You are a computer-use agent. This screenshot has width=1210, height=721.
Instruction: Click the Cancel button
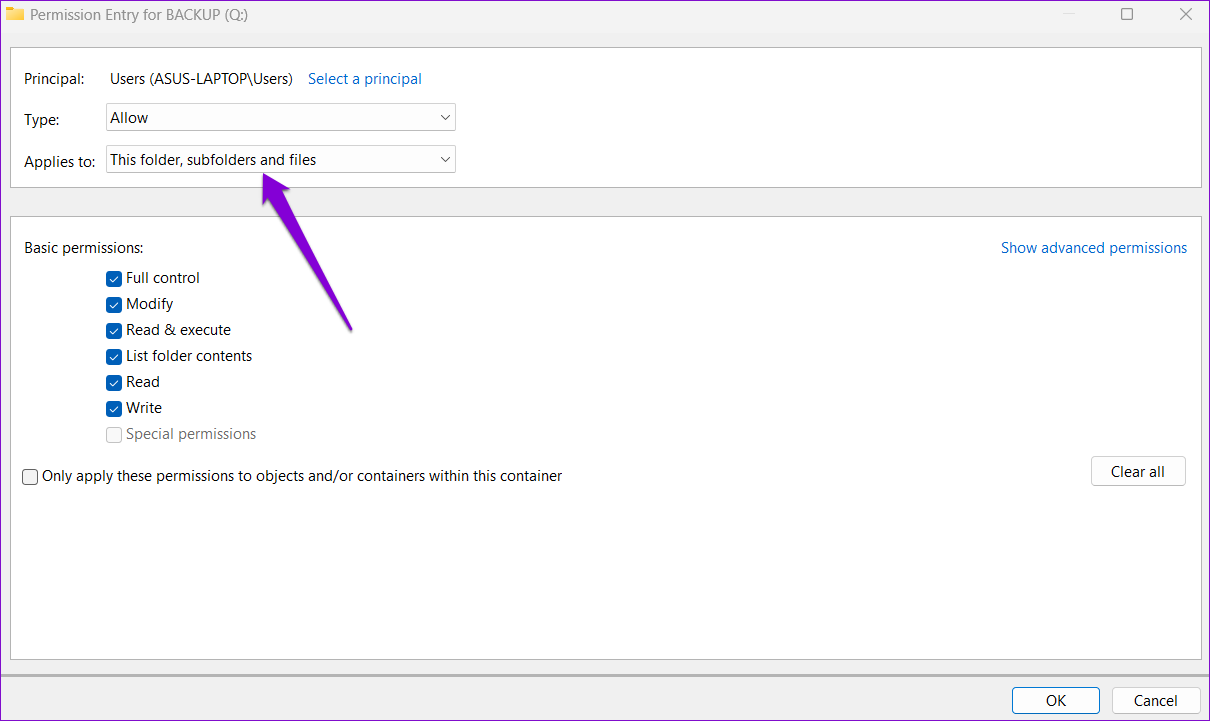coord(1155,701)
